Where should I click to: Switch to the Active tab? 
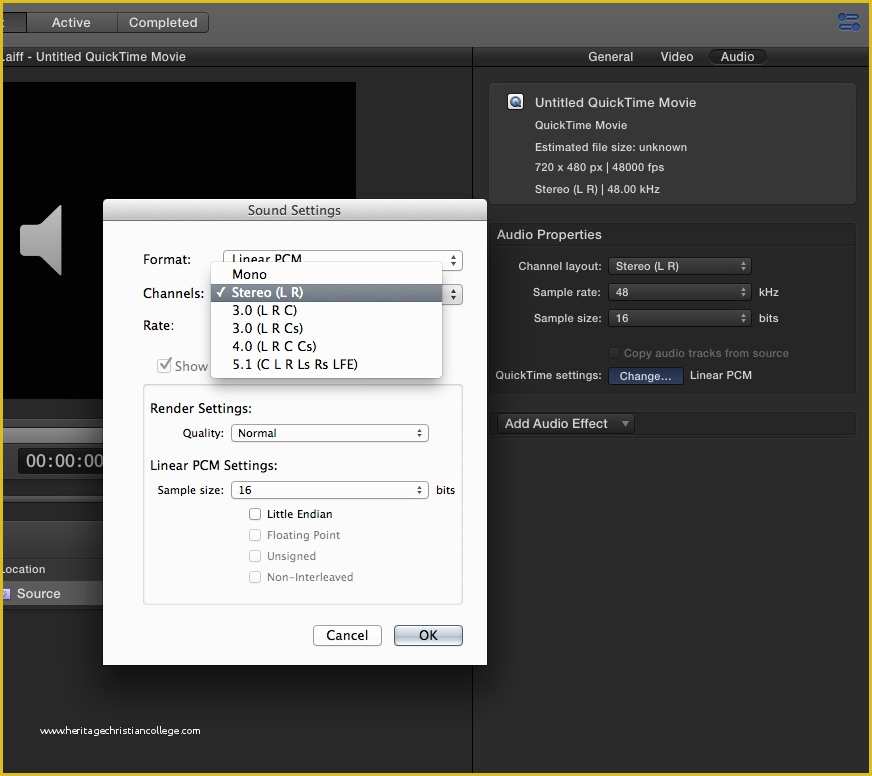(71, 23)
